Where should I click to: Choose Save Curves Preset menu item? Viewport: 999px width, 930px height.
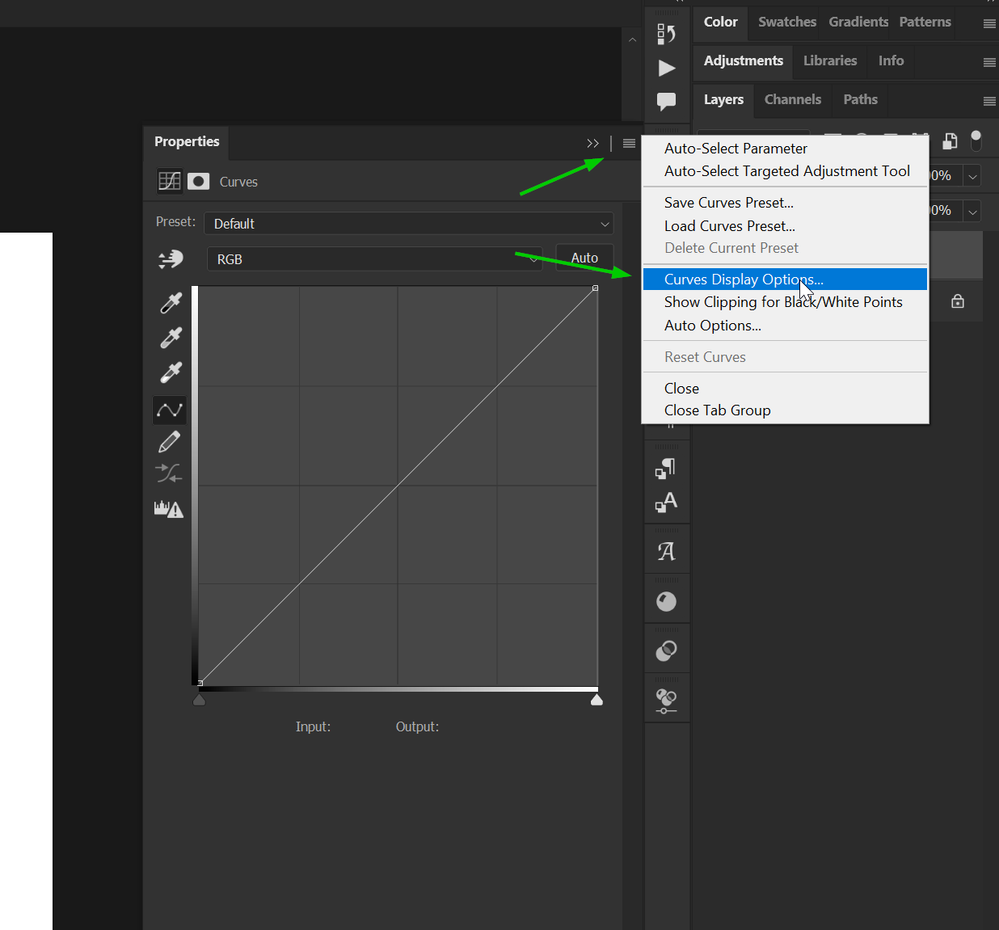coord(728,203)
